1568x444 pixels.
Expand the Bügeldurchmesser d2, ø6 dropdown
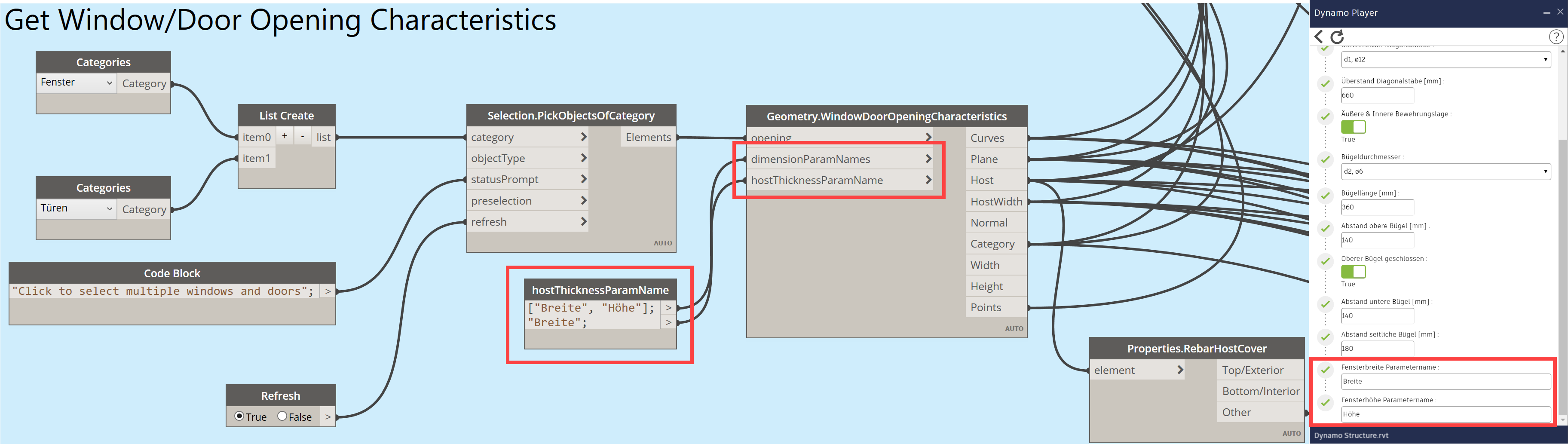coord(1445,172)
